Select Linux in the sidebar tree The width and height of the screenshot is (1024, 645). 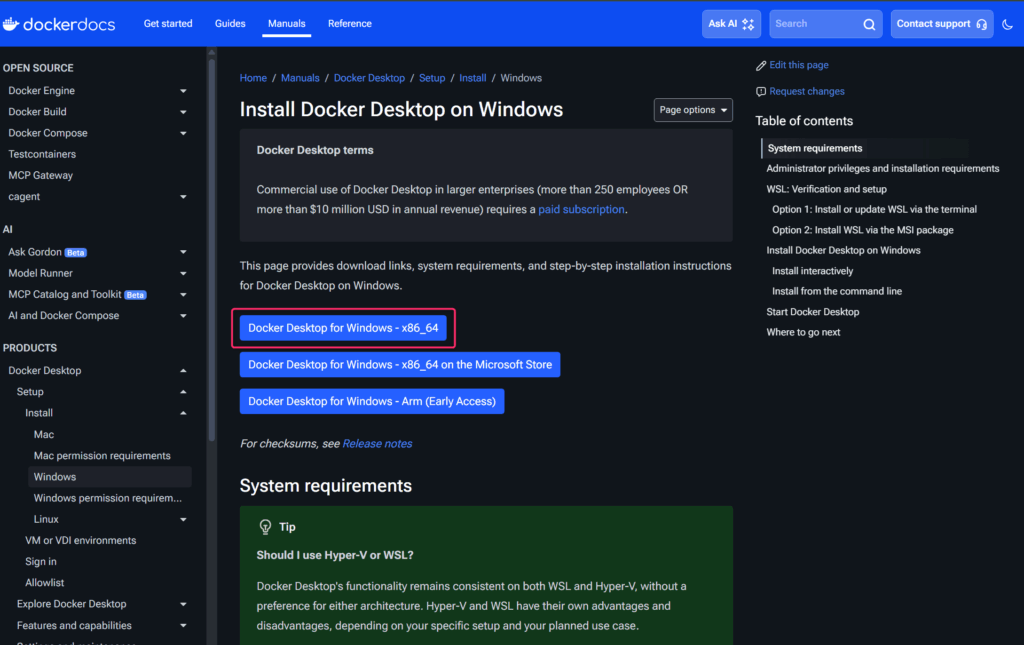(x=46, y=519)
